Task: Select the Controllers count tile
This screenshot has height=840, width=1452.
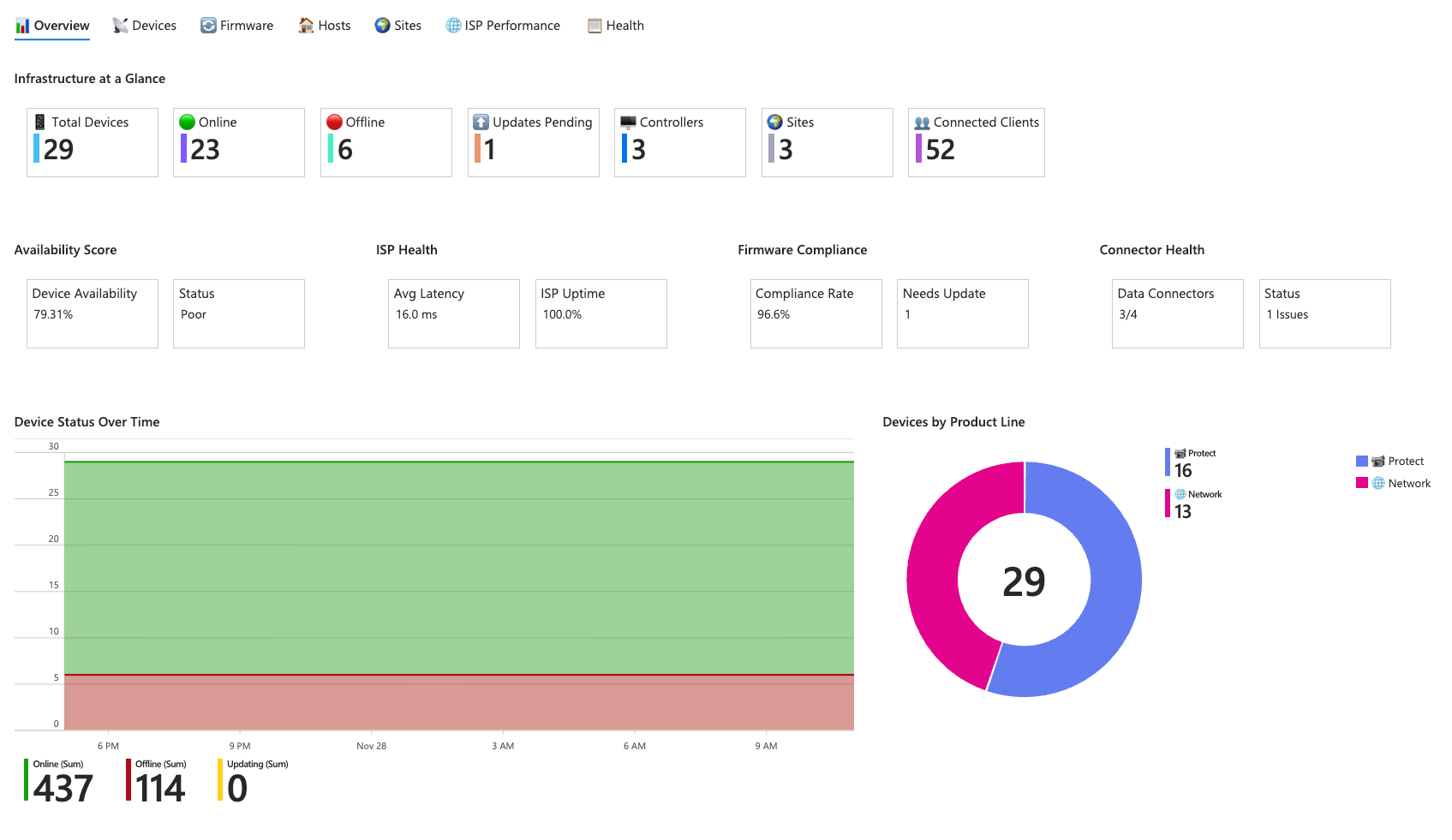Action: tap(679, 142)
